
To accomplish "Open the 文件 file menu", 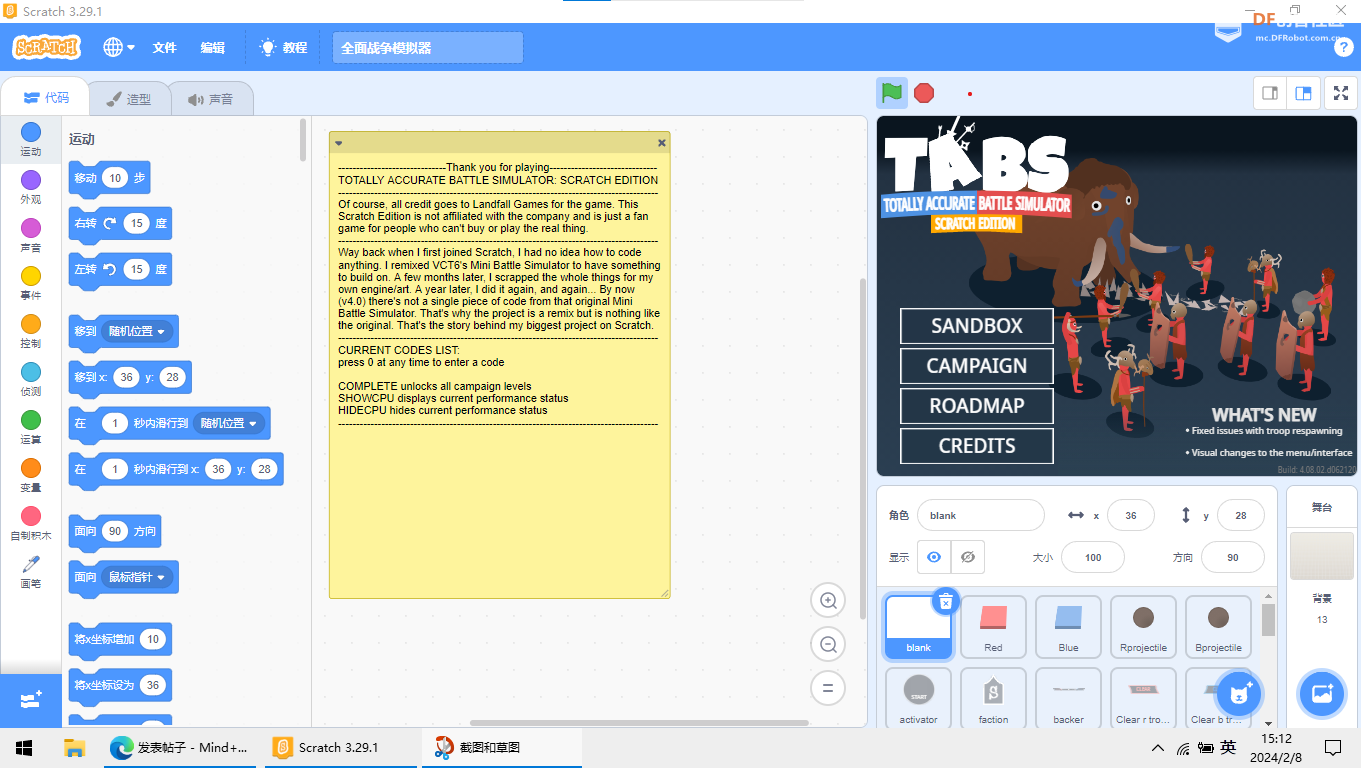I will [164, 47].
